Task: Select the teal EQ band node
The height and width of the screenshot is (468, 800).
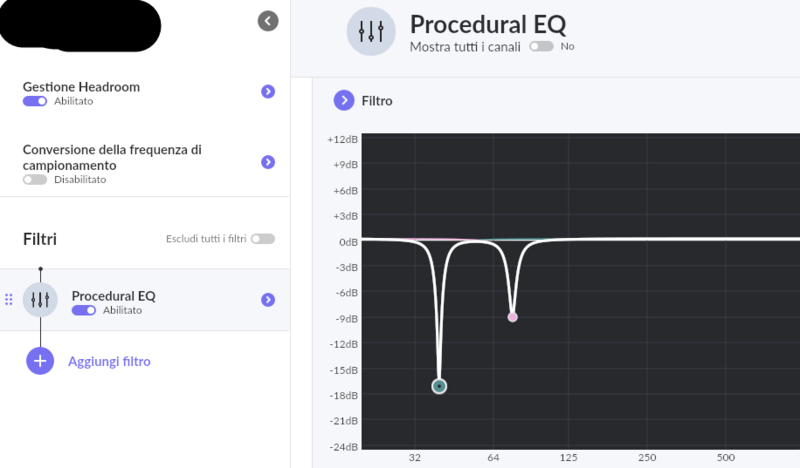Action: click(x=439, y=386)
